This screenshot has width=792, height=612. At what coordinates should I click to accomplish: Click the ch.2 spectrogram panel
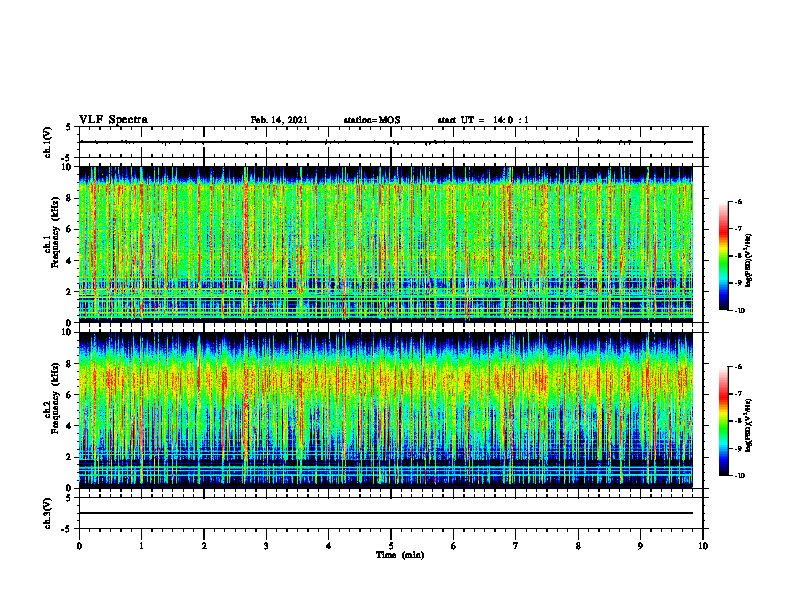[386, 410]
